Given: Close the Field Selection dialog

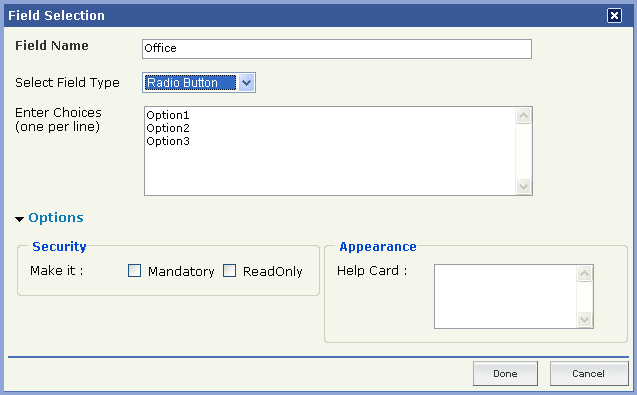Looking at the screenshot, I should pos(614,15).
